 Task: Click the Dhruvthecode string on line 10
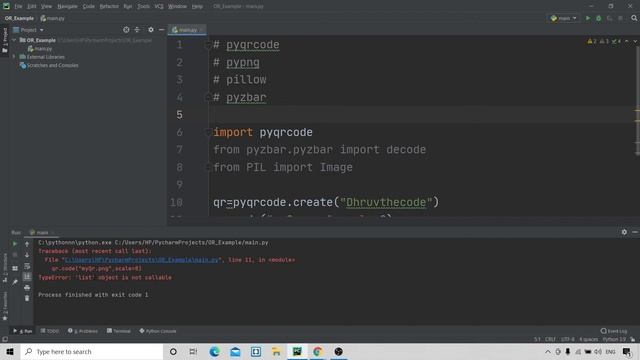pos(386,202)
